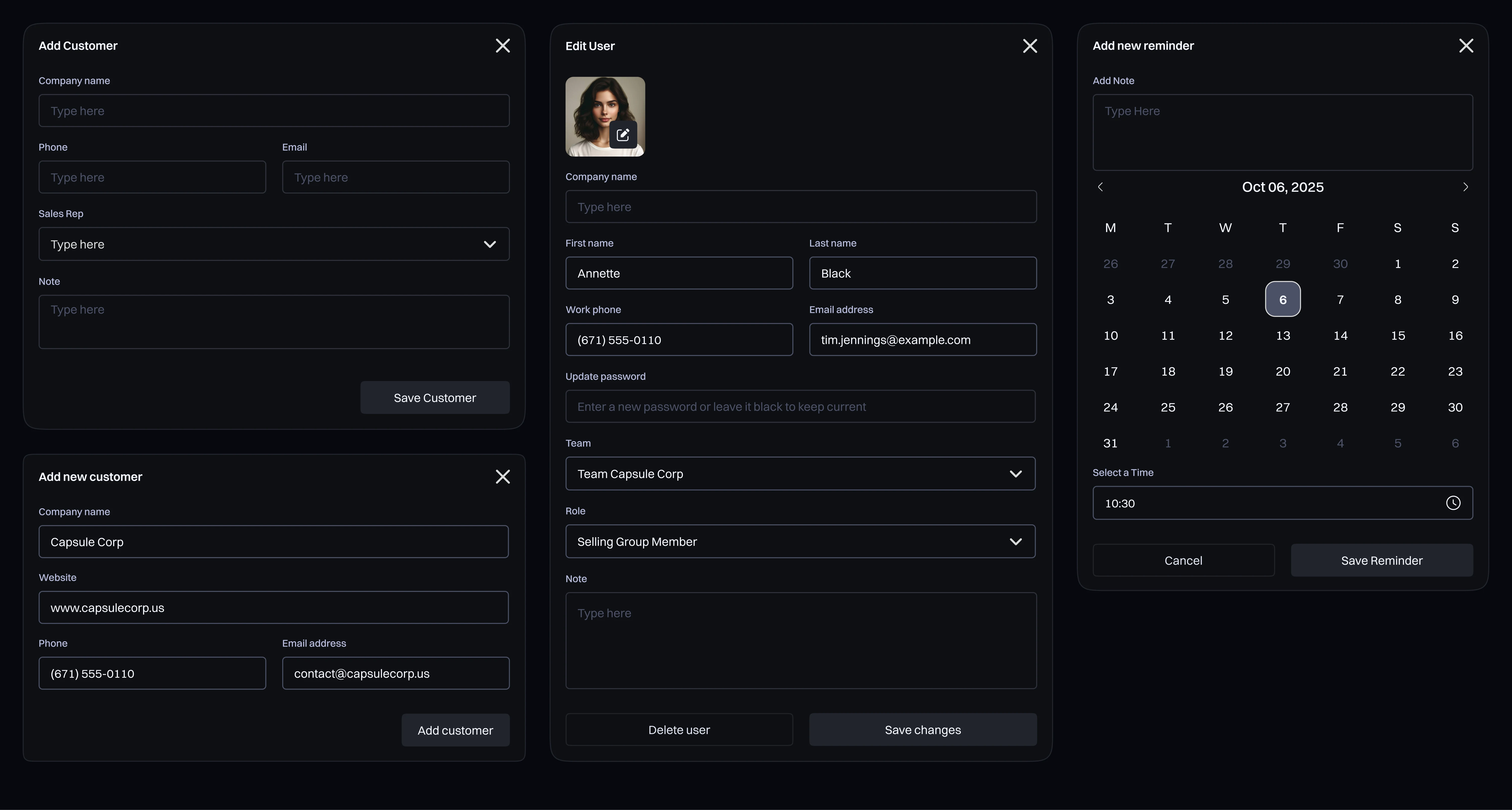The height and width of the screenshot is (810, 1512).
Task: Close the Add new customer dialog
Action: (x=502, y=476)
